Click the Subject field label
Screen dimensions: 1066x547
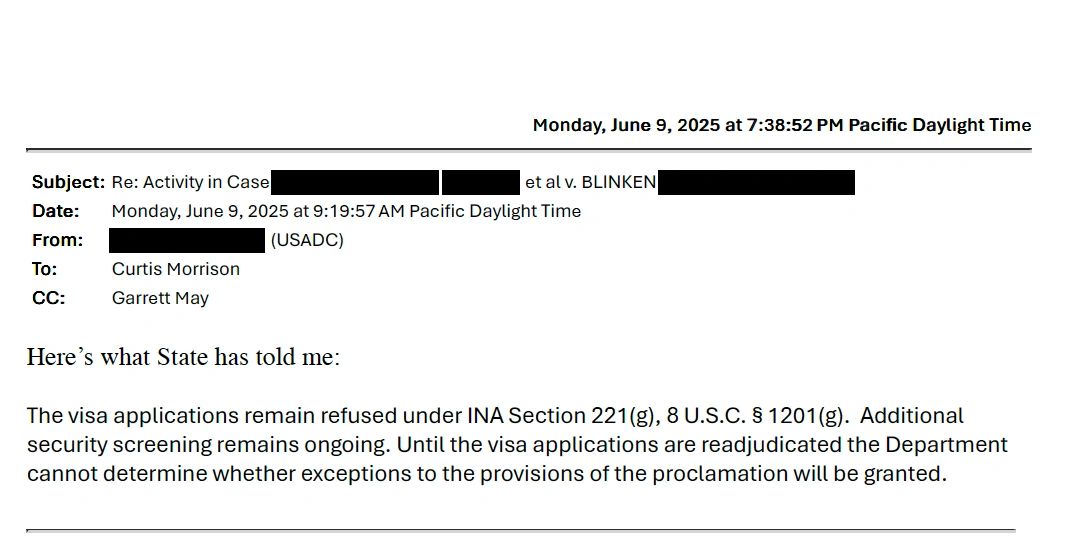(68, 182)
